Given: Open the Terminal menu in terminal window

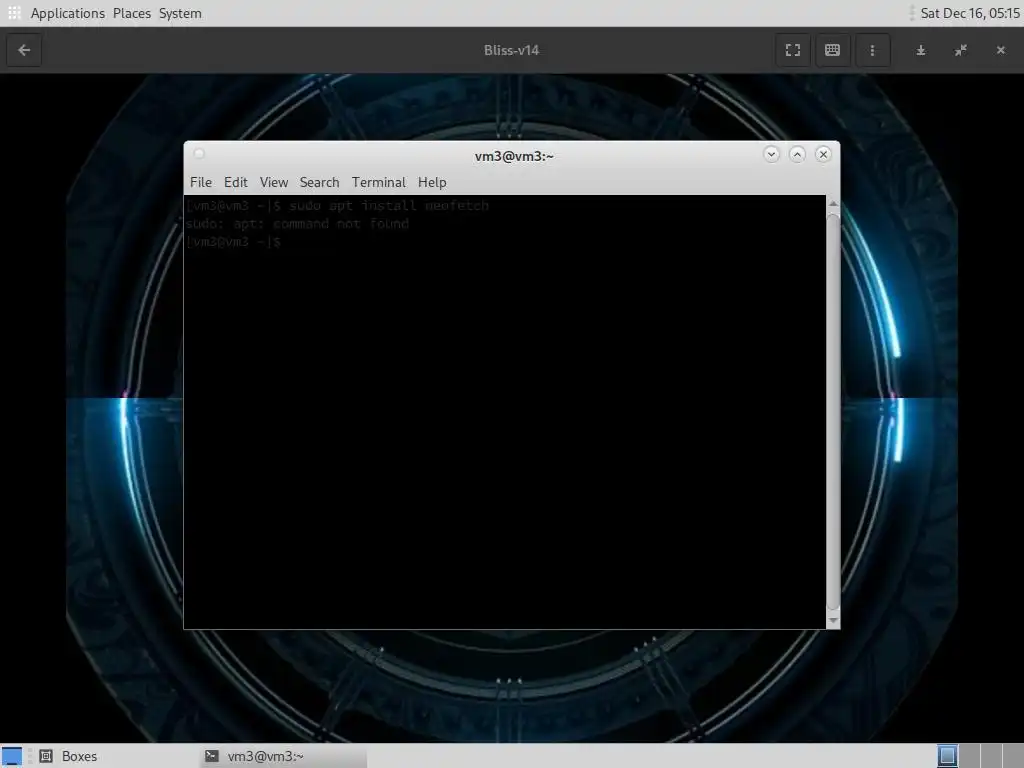Looking at the screenshot, I should pyautogui.click(x=379, y=182).
